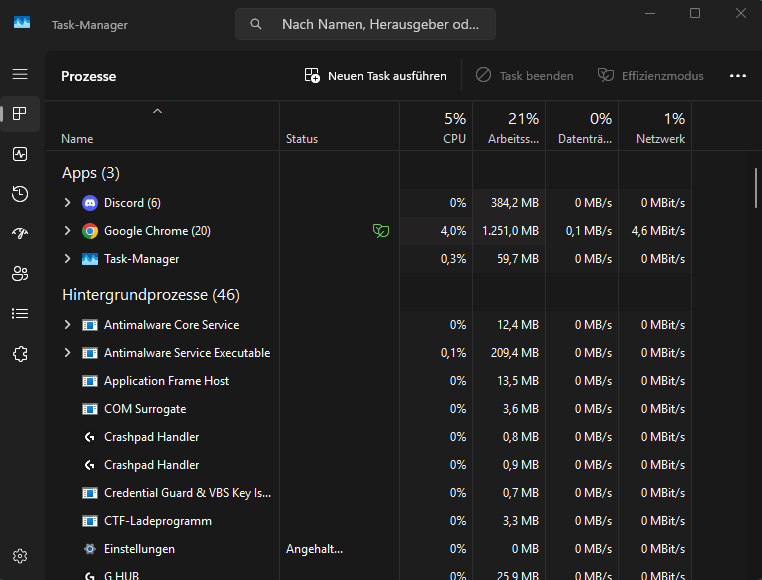Screen dimensions: 762x580
Task: Select the Google Chrome (20) row text
Action: click(x=157, y=231)
